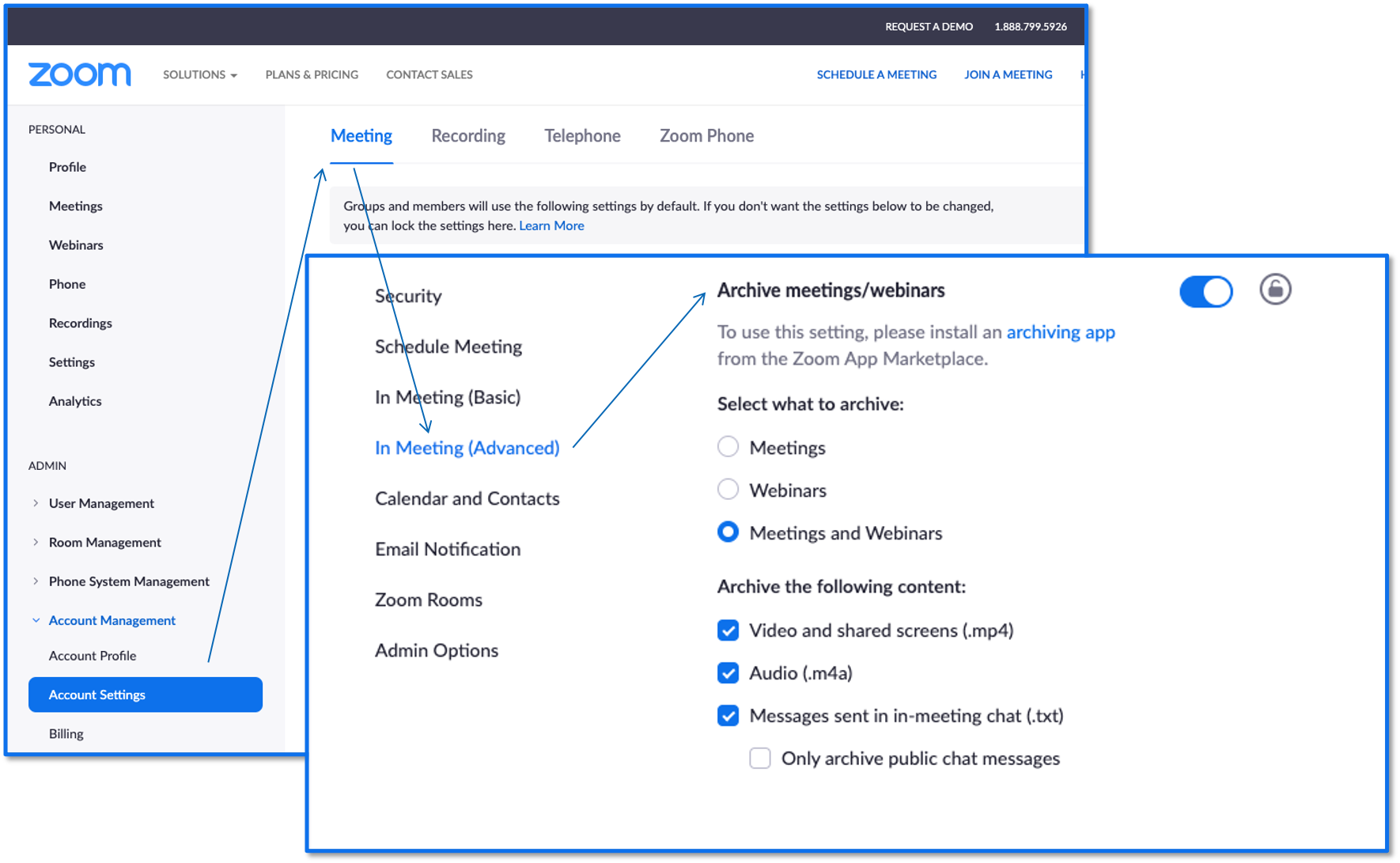Viewport: 1400px width, 863px height.
Task: Switch to the Meeting tab
Action: coord(361,136)
